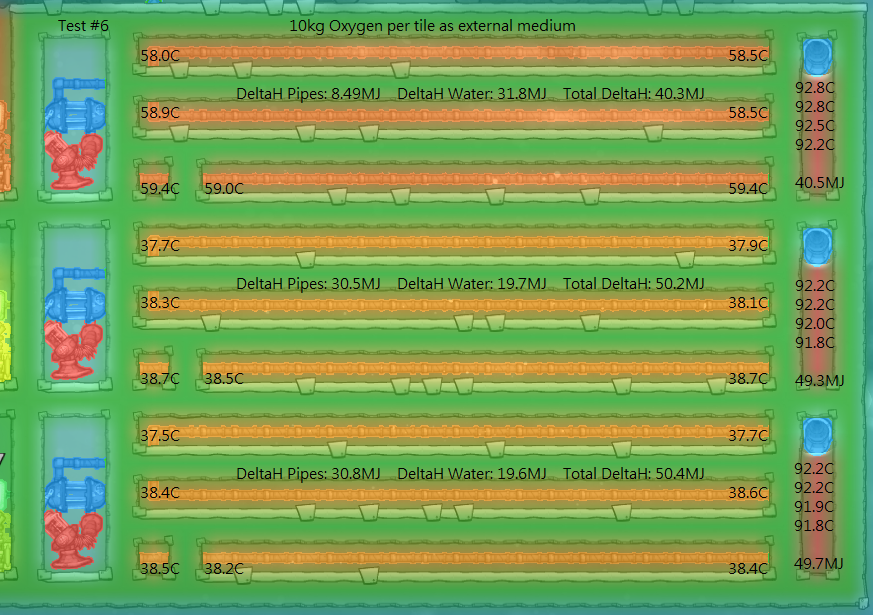The height and width of the screenshot is (615, 873).
Task: Click 38.7C at the end of the 38.5C row
Action: pyautogui.click(x=748, y=378)
